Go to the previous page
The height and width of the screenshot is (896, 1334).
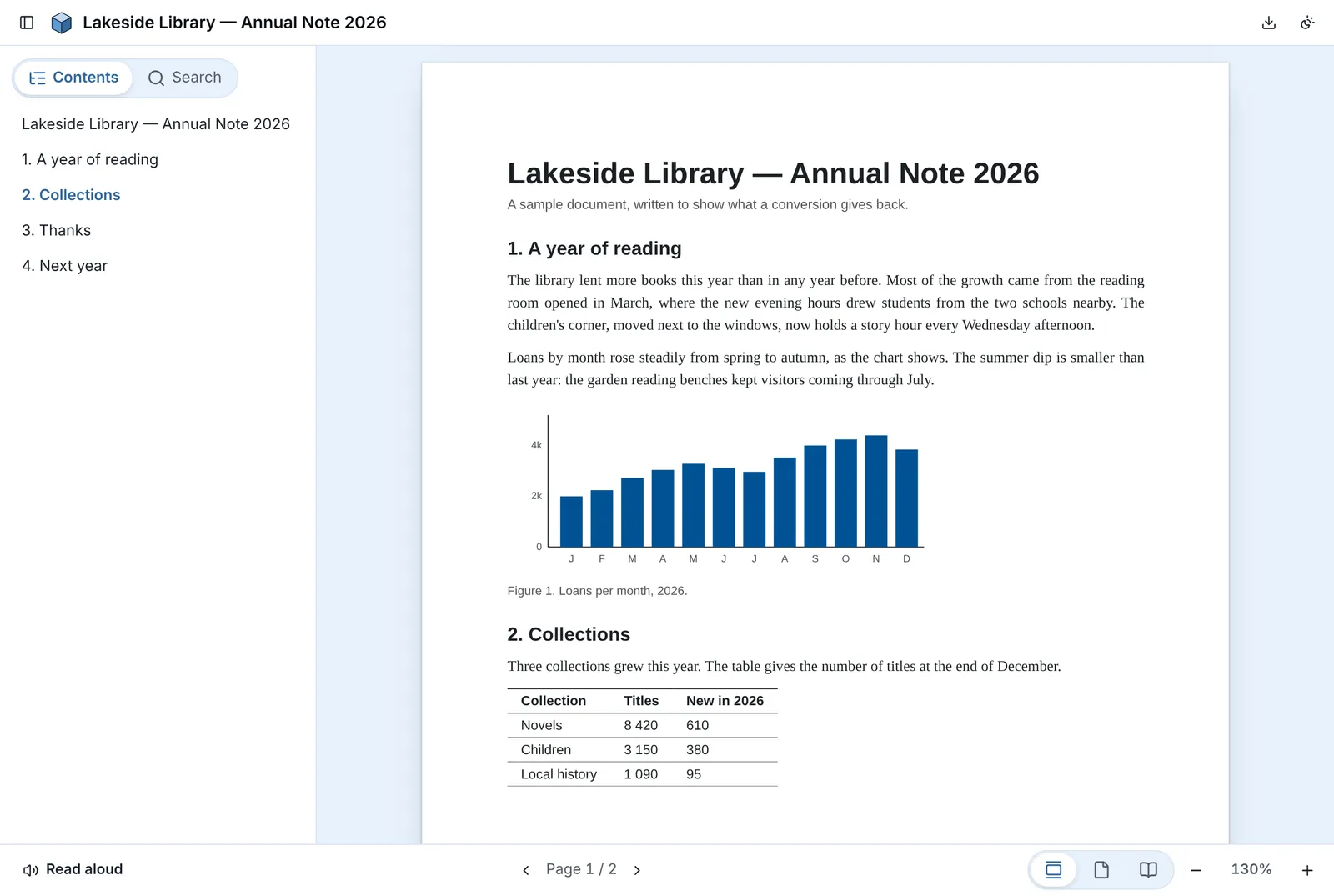(x=526, y=870)
